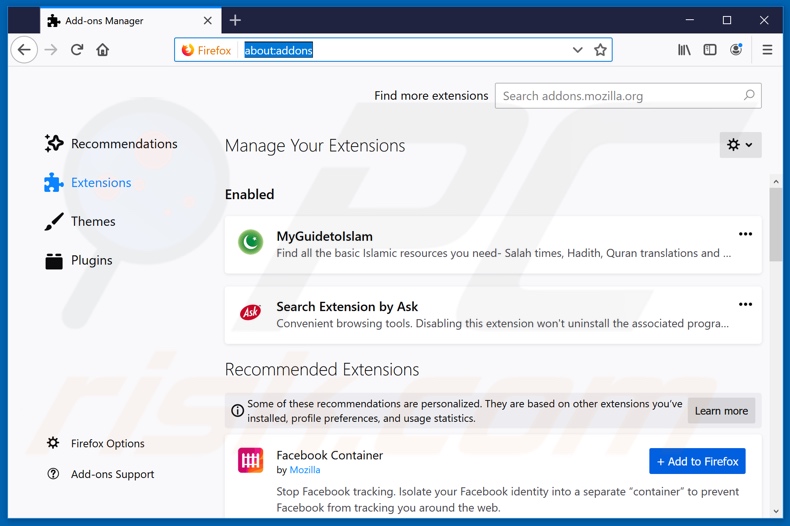Click the vertical scrollbar thumb
790x526 pixels.
click(775, 225)
